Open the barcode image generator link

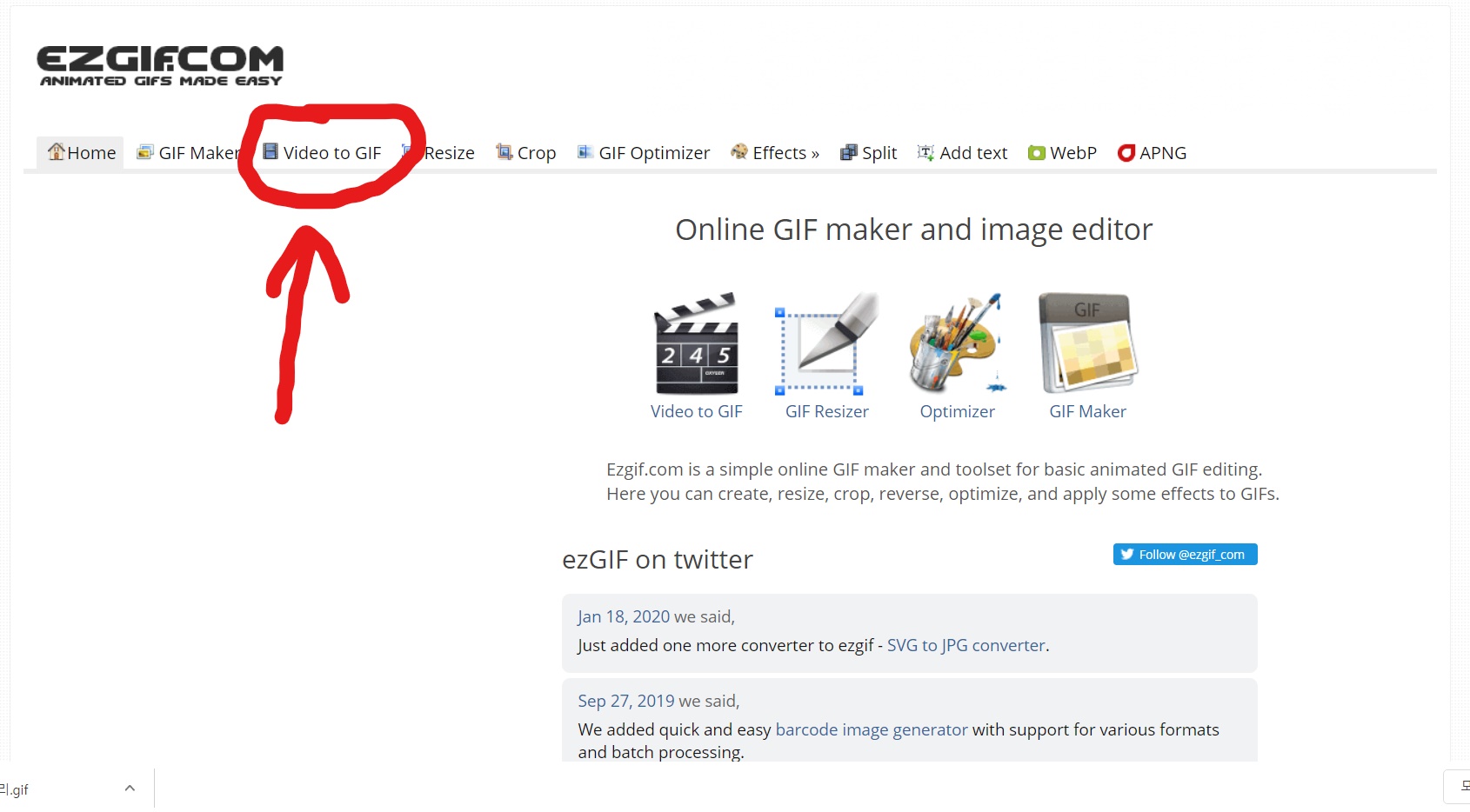click(x=872, y=729)
